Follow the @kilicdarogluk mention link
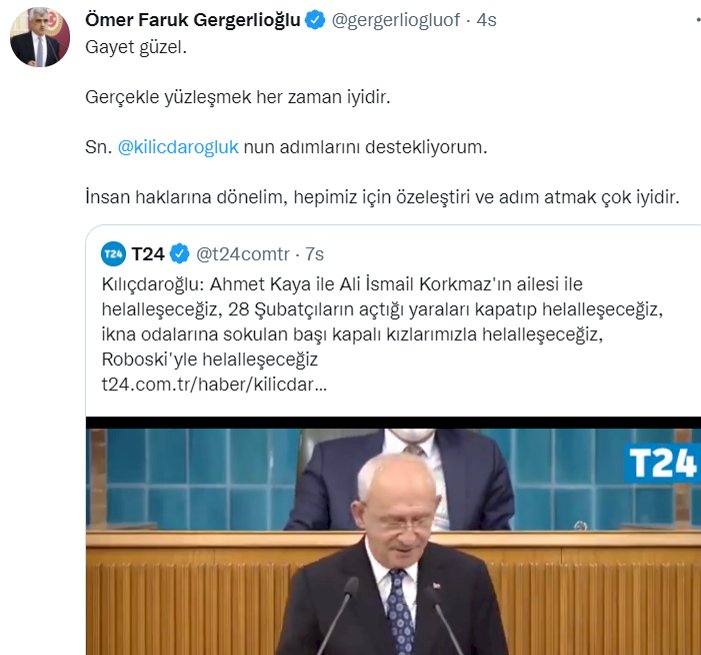 pyautogui.click(x=178, y=147)
